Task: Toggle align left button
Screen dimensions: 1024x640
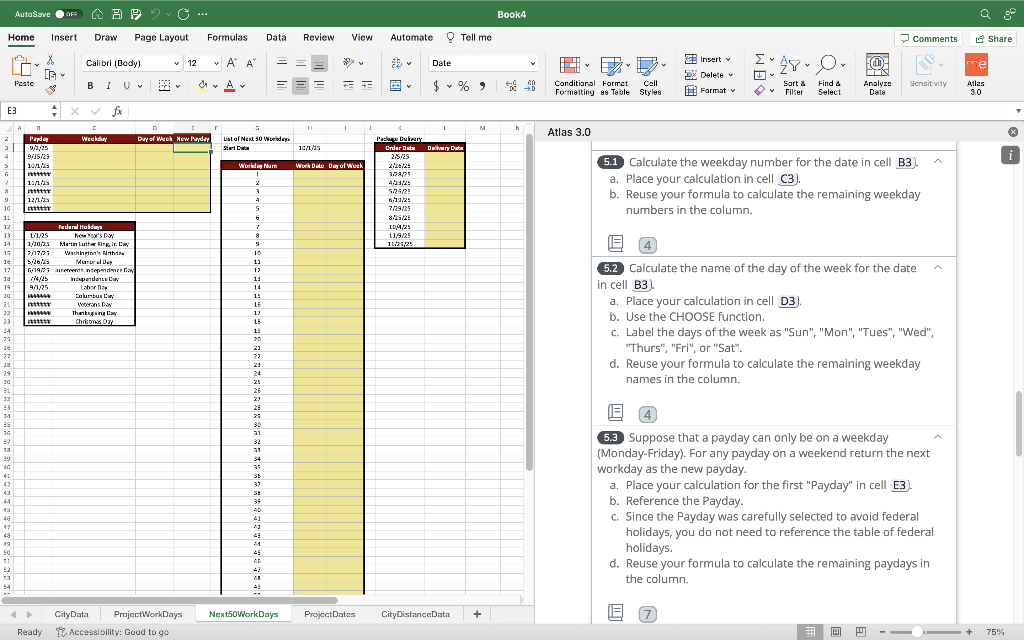Action: coord(281,86)
